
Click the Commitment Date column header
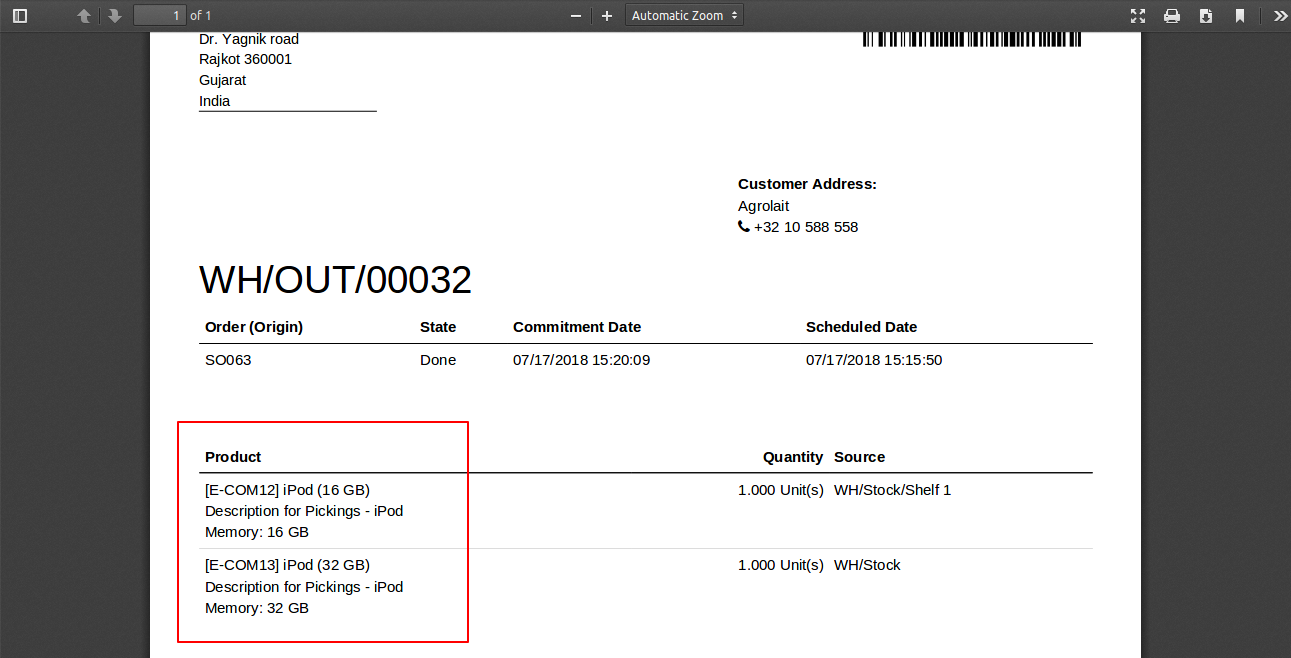577,327
